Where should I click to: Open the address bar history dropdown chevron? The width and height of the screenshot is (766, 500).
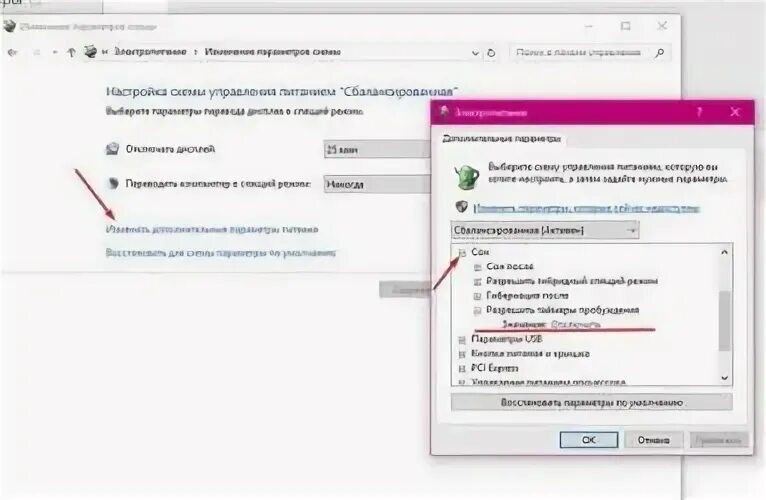[x=475, y=53]
